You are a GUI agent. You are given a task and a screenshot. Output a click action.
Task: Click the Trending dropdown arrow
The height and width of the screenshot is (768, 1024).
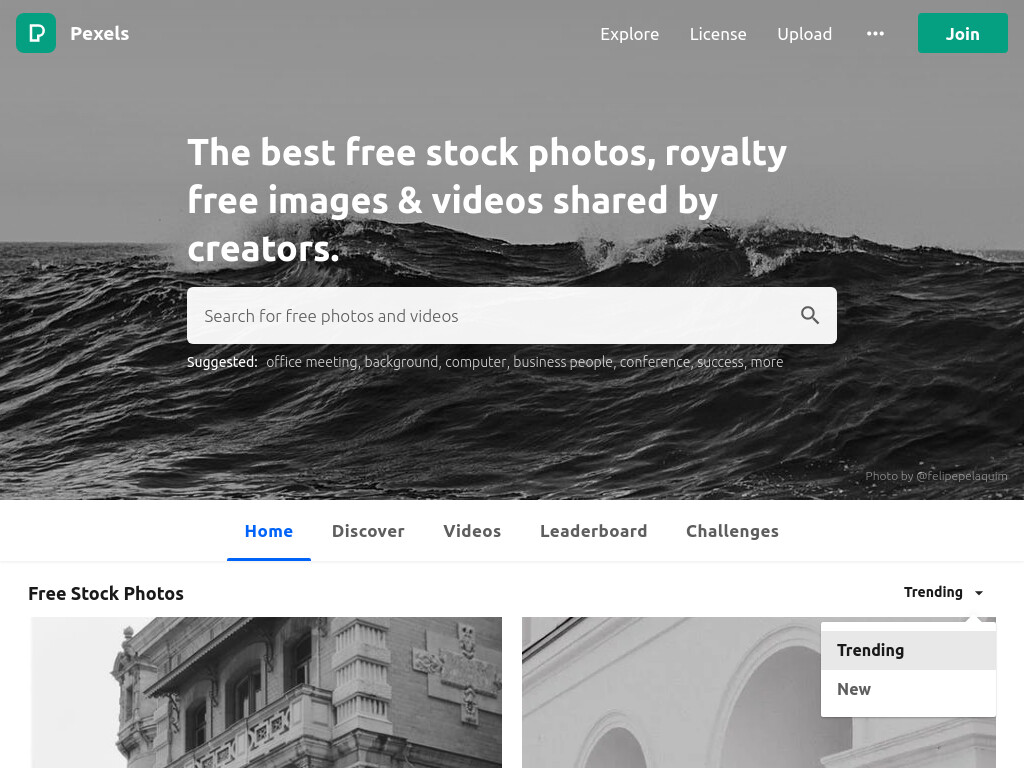pyautogui.click(x=979, y=593)
